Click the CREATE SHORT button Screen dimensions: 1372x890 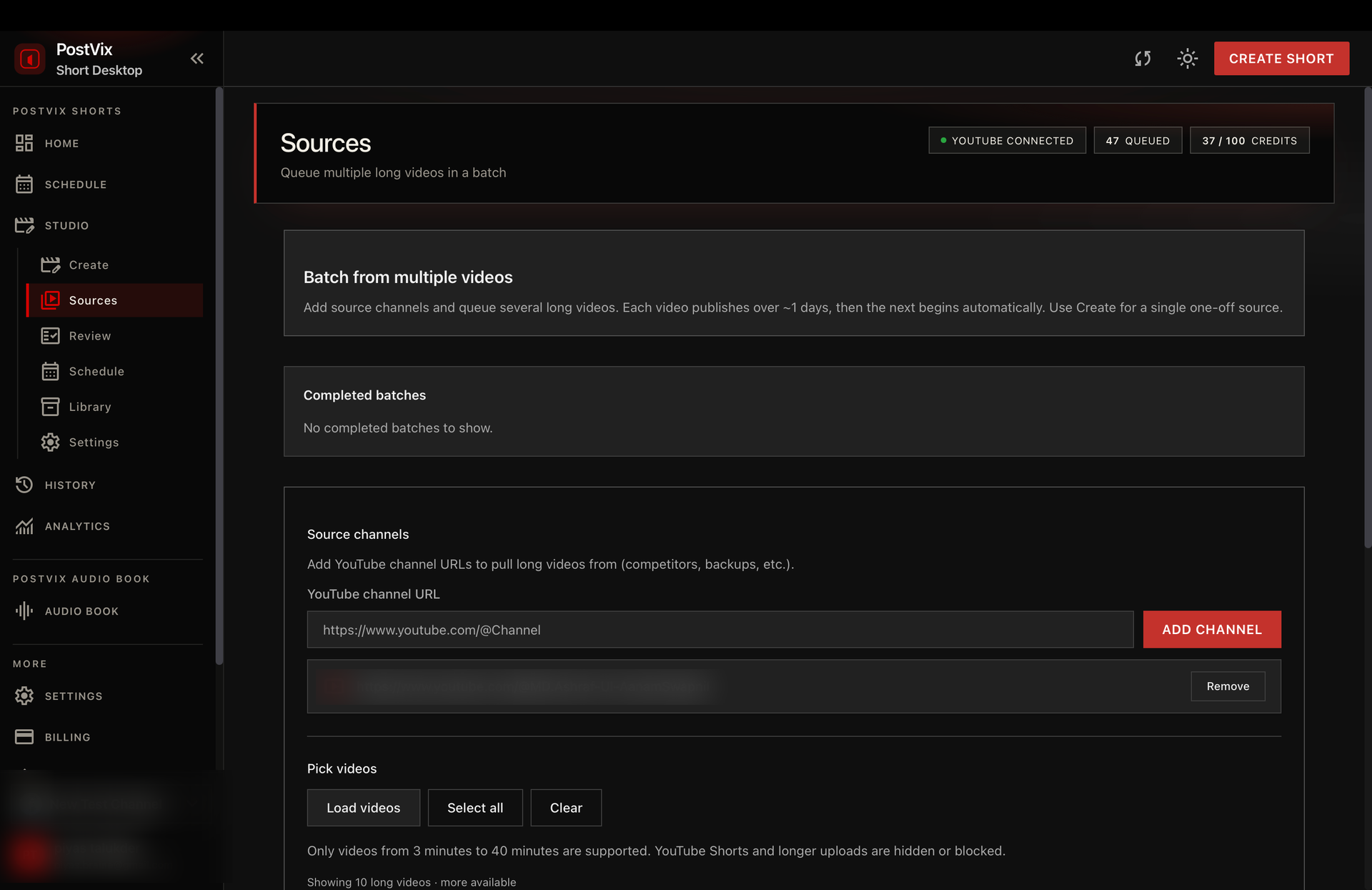(1281, 59)
